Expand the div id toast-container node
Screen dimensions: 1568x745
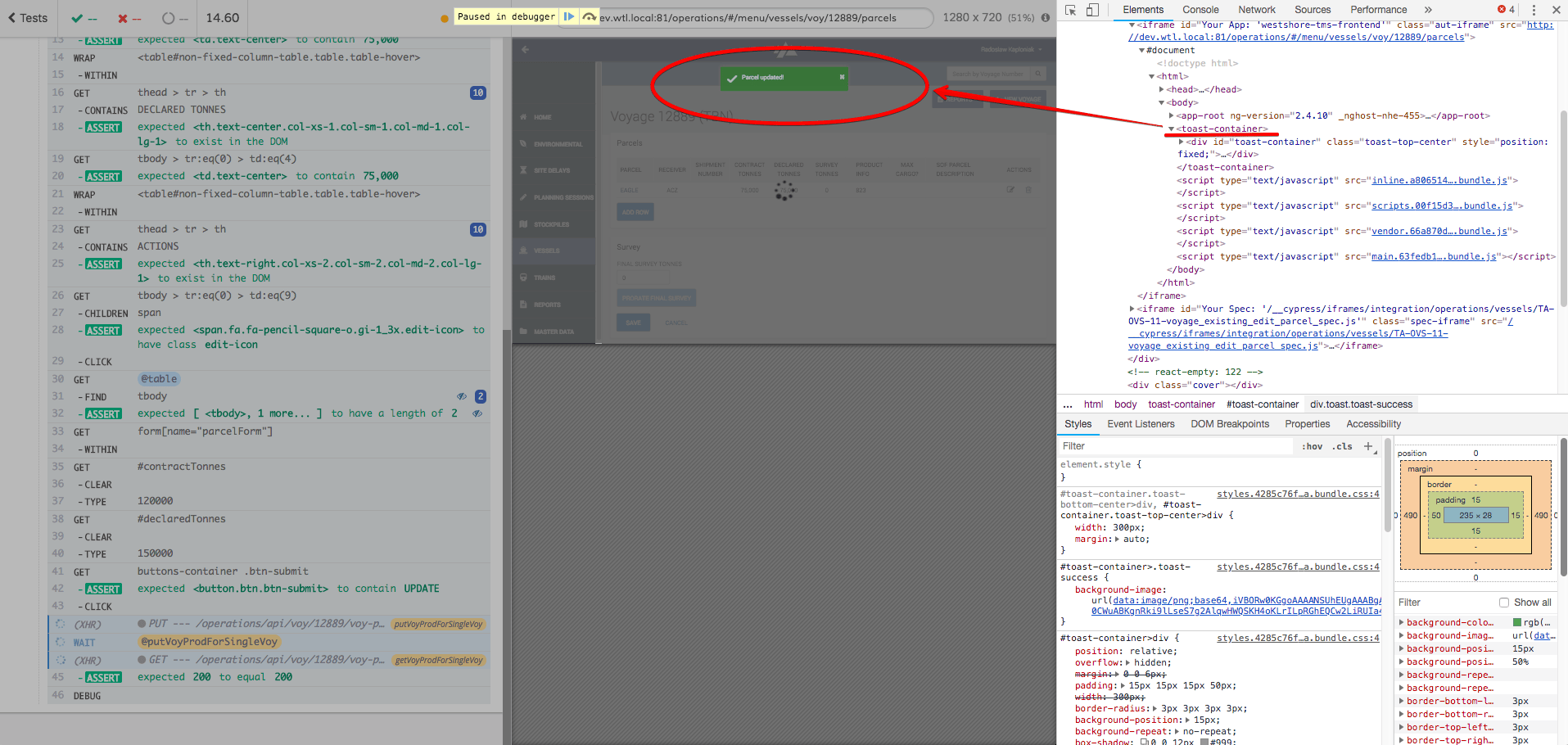1182,142
